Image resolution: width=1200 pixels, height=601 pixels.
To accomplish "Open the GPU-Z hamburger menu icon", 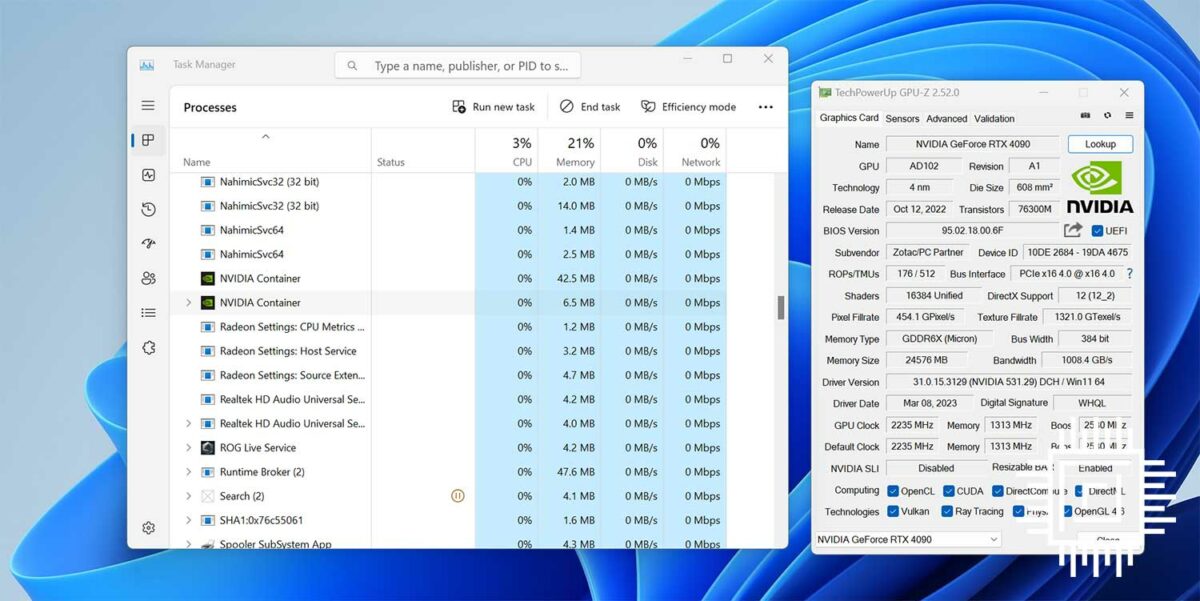I will tap(1129, 117).
